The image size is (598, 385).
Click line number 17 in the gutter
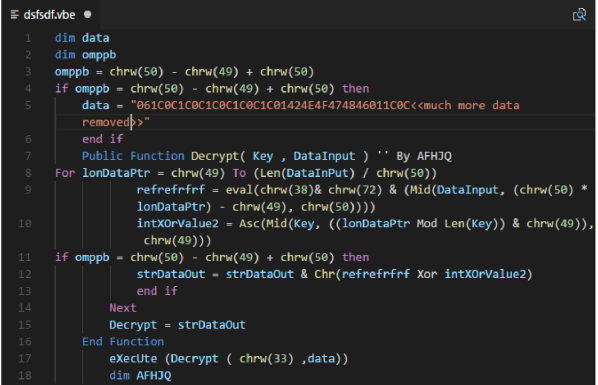25,359
